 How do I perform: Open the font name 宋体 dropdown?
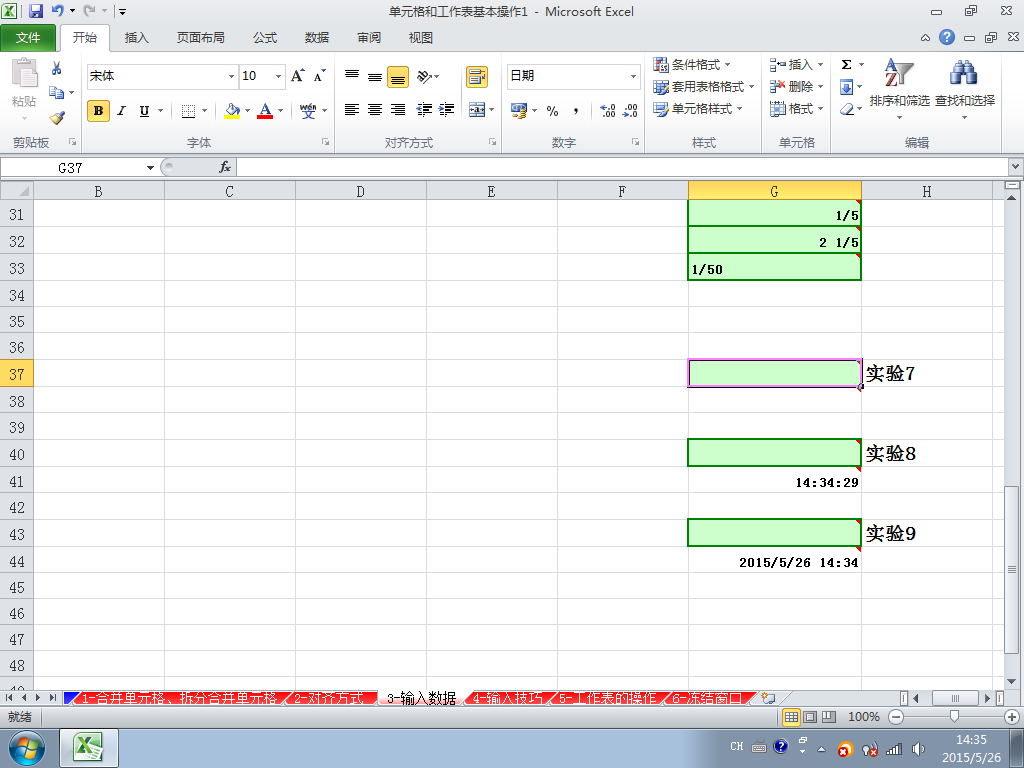click(x=231, y=76)
